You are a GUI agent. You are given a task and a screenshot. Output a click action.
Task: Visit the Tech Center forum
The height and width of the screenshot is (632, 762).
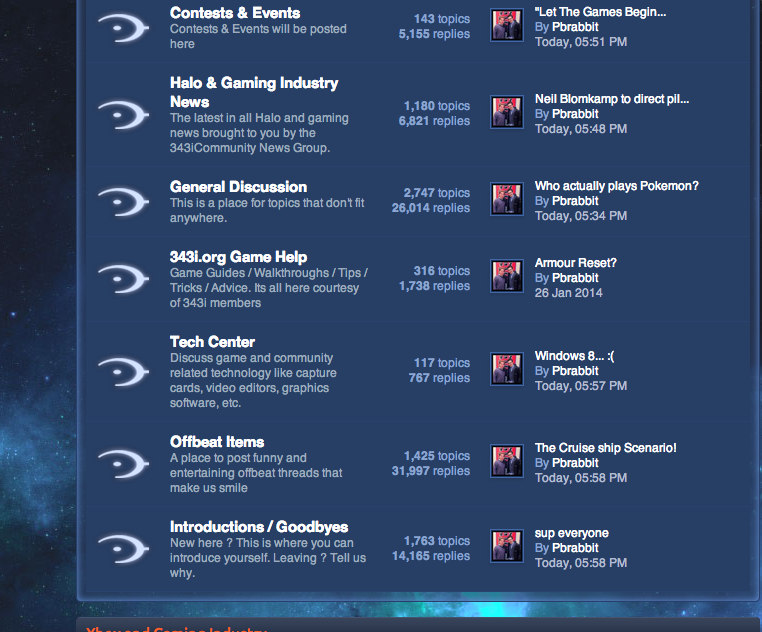(212, 342)
